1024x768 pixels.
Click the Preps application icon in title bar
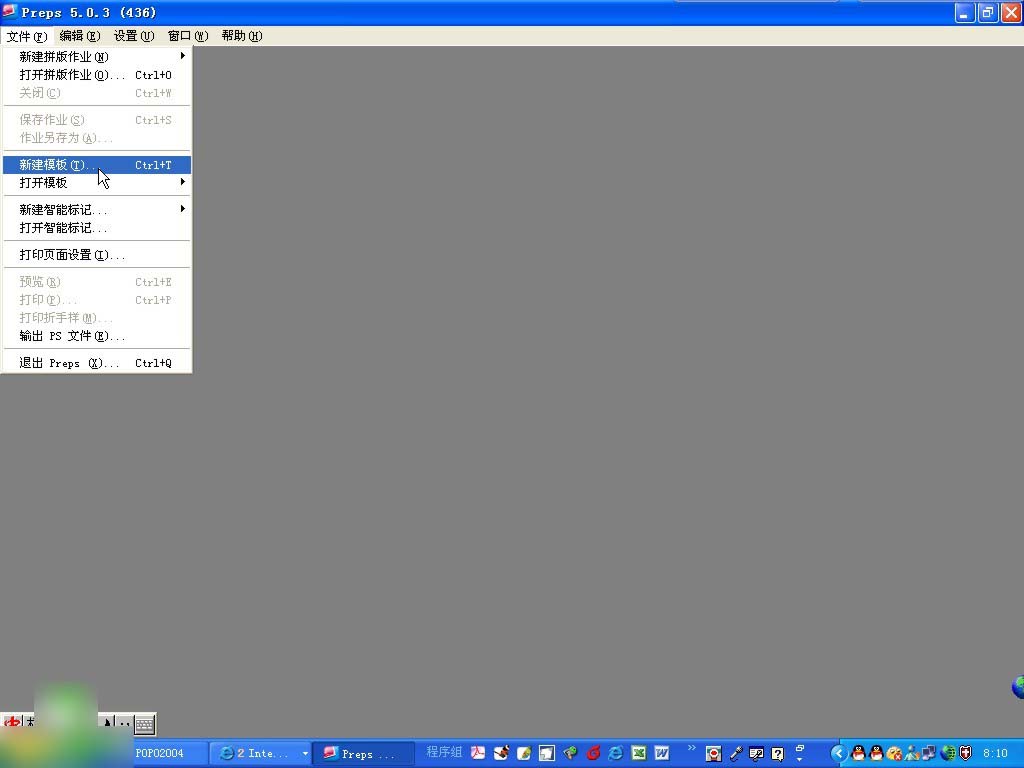click(9, 12)
